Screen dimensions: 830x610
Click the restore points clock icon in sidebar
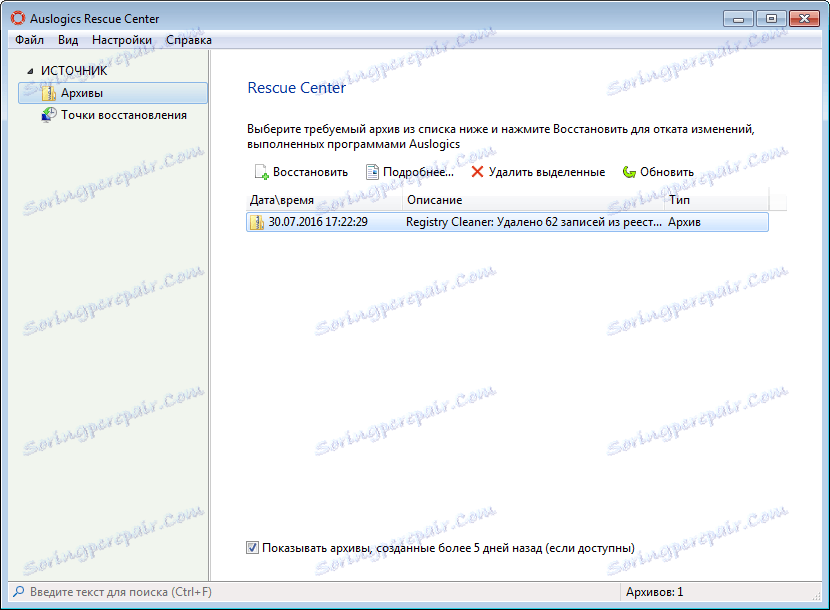click(x=49, y=115)
